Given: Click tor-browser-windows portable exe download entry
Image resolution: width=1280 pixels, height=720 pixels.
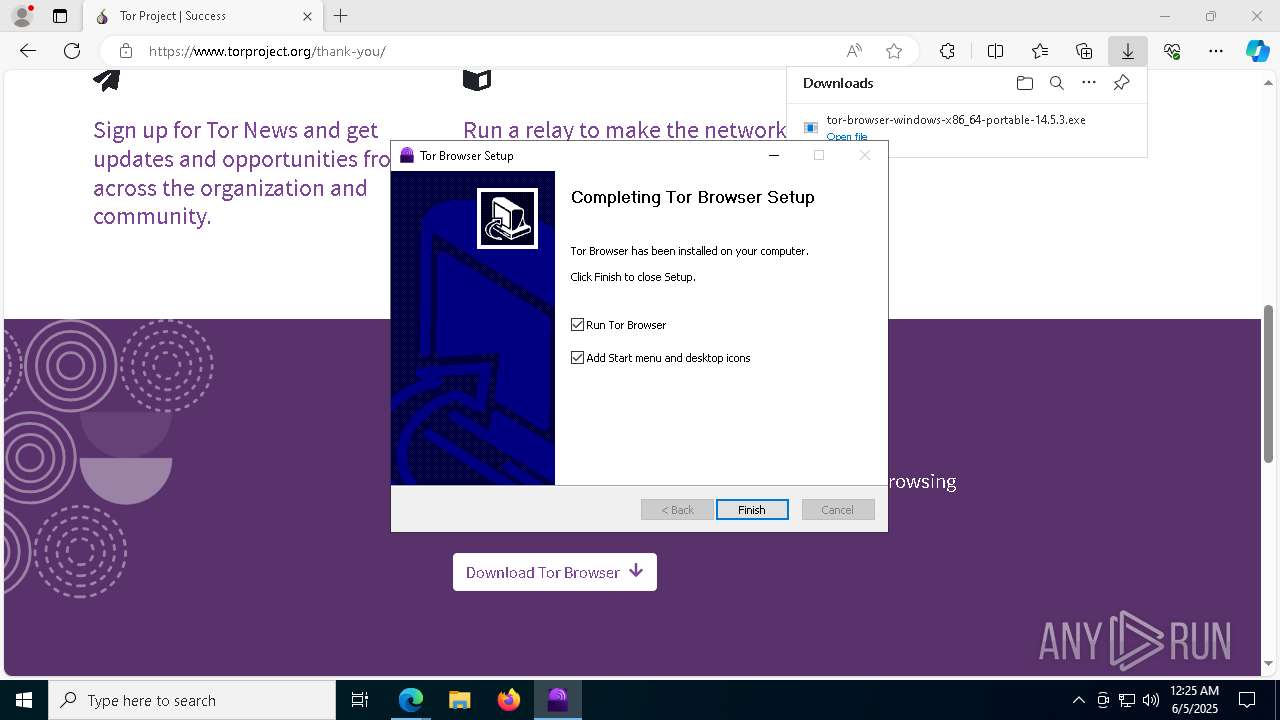Looking at the screenshot, I should coord(956,120).
